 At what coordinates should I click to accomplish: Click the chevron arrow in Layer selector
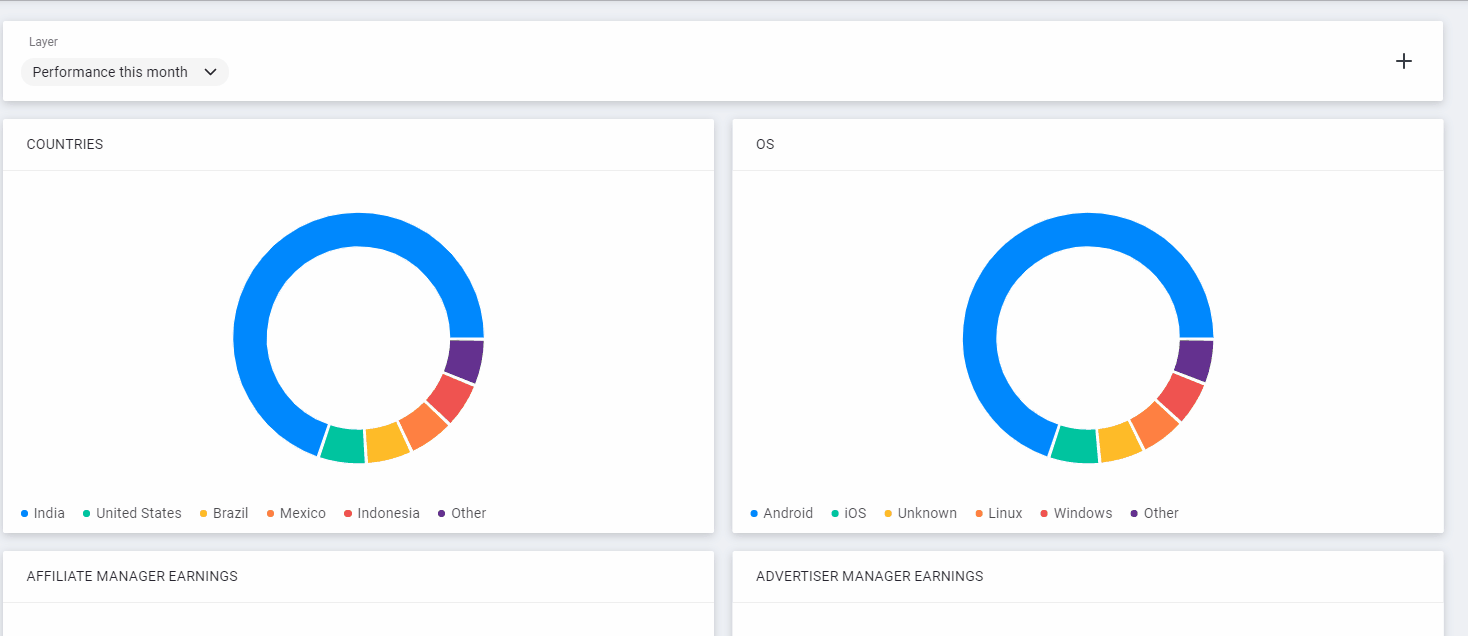point(211,72)
